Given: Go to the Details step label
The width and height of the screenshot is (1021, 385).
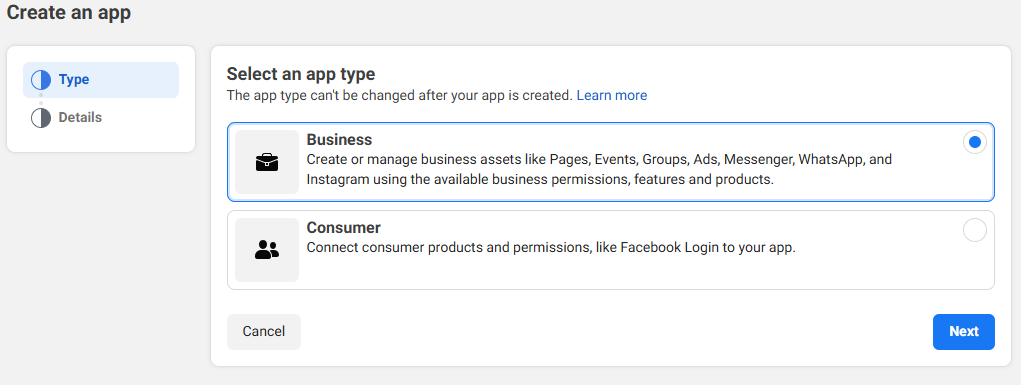Looking at the screenshot, I should coord(80,117).
